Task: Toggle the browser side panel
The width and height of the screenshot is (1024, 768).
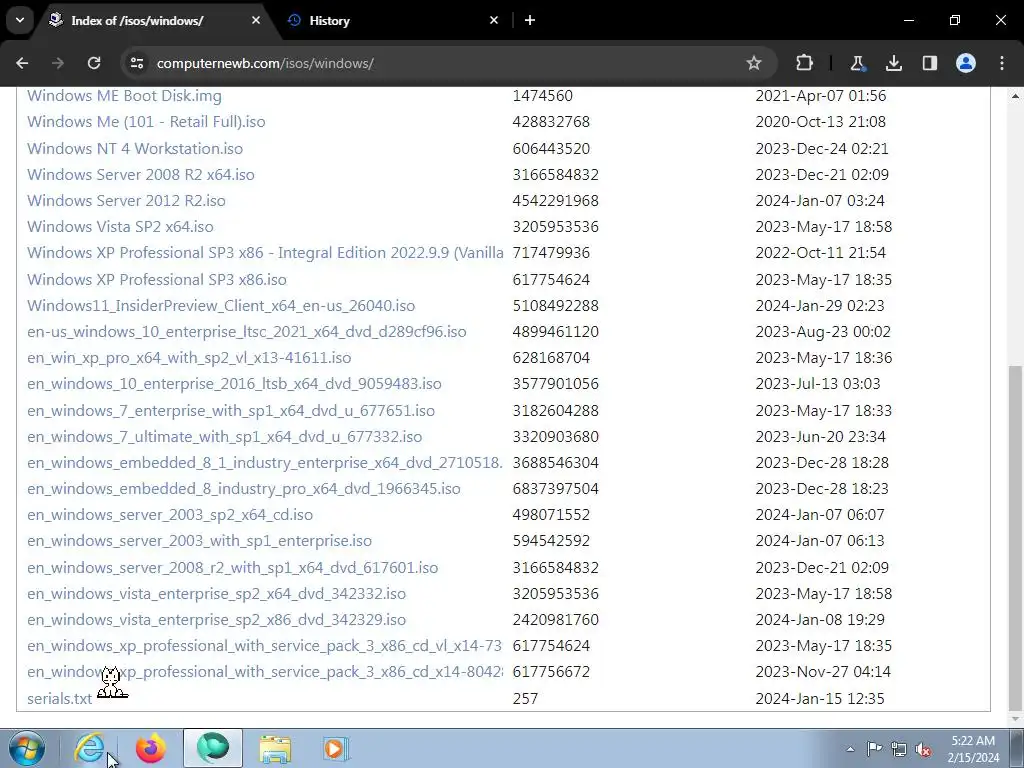Action: click(930, 63)
